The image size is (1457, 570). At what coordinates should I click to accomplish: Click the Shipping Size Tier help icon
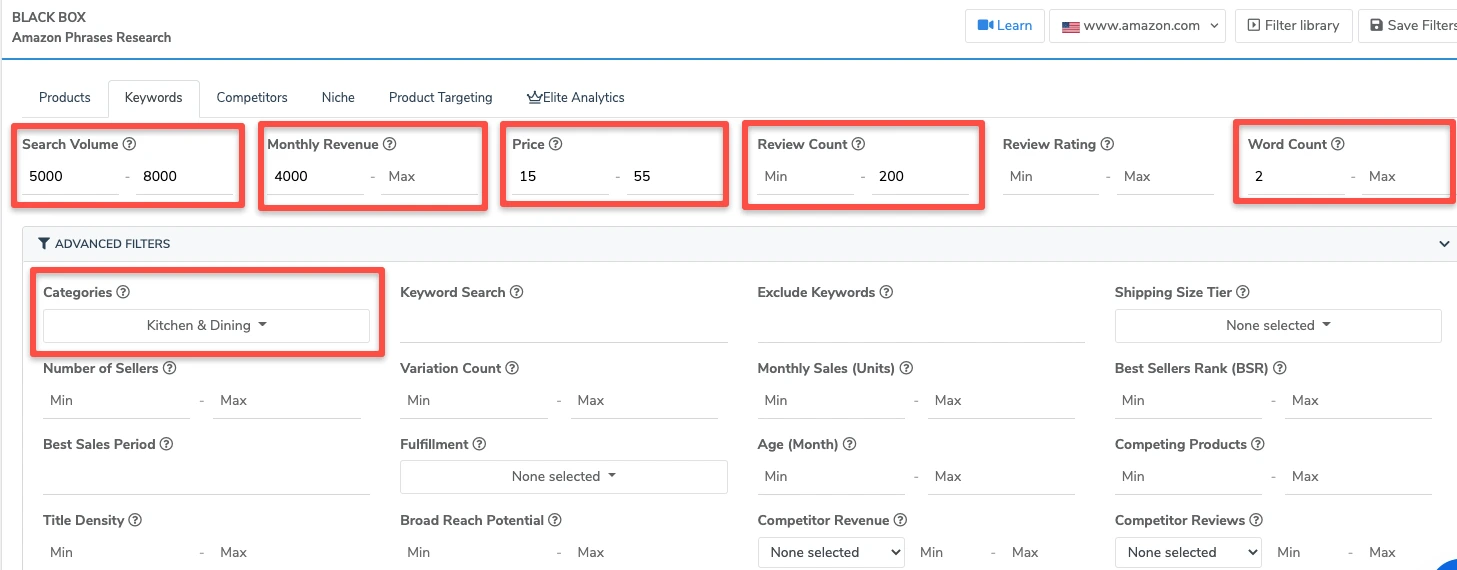pyautogui.click(x=1243, y=292)
